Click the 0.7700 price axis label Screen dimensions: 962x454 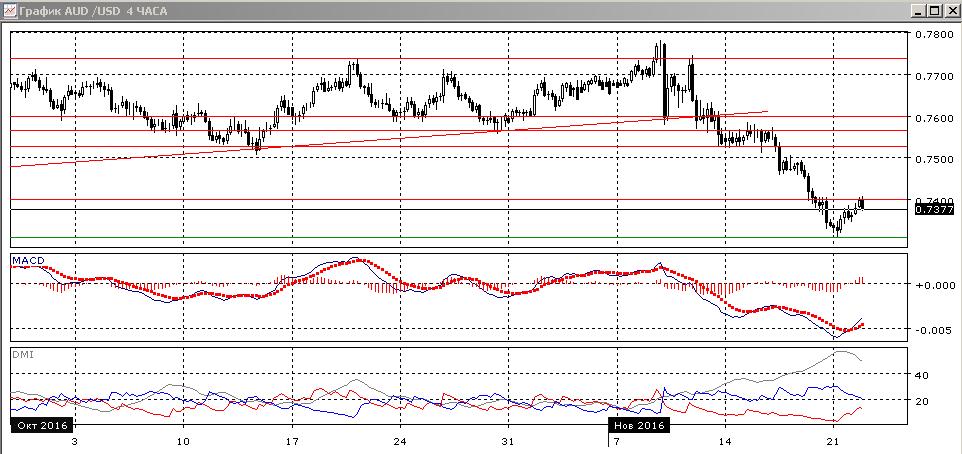point(933,76)
